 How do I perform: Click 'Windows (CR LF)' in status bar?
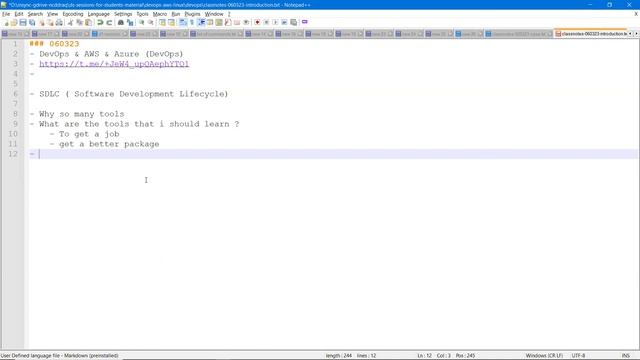pyautogui.click(x=544, y=356)
